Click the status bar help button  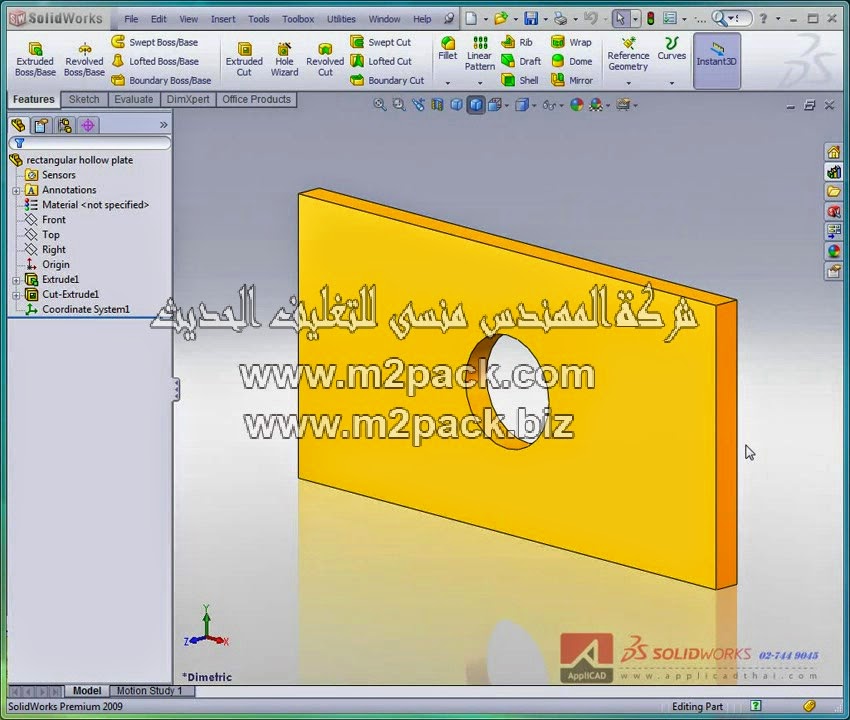[756, 705]
